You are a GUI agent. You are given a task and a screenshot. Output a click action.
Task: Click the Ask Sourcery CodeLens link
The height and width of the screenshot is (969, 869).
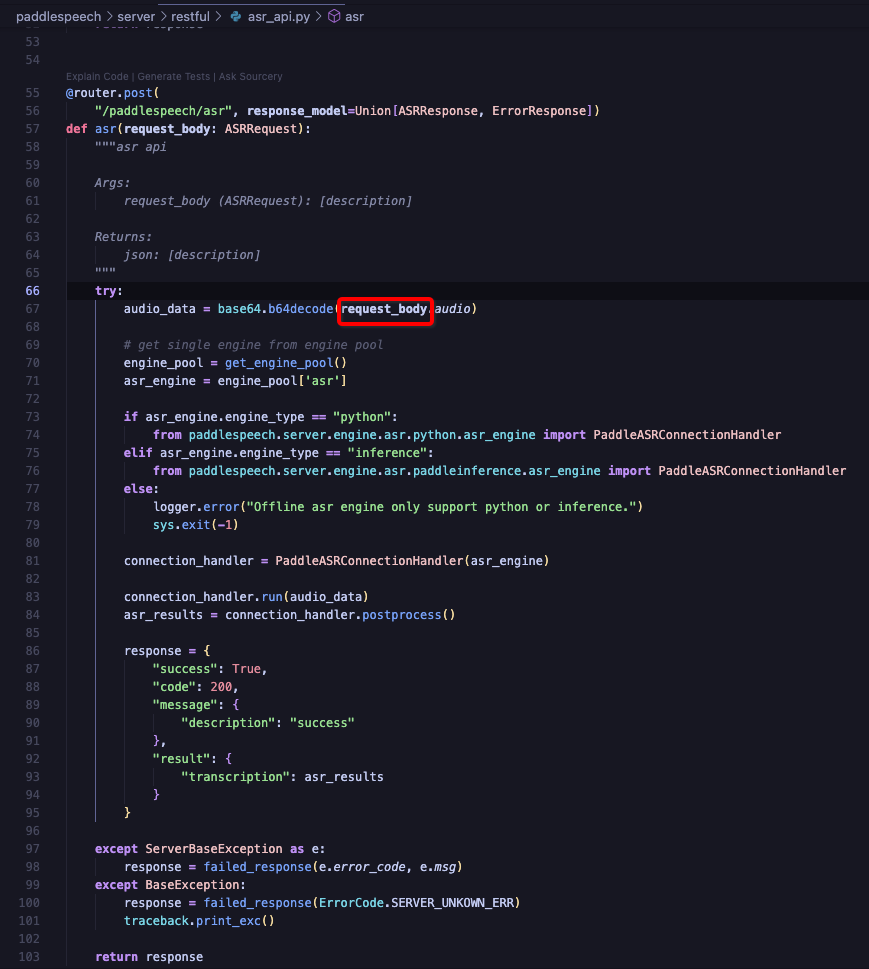pyautogui.click(x=250, y=76)
